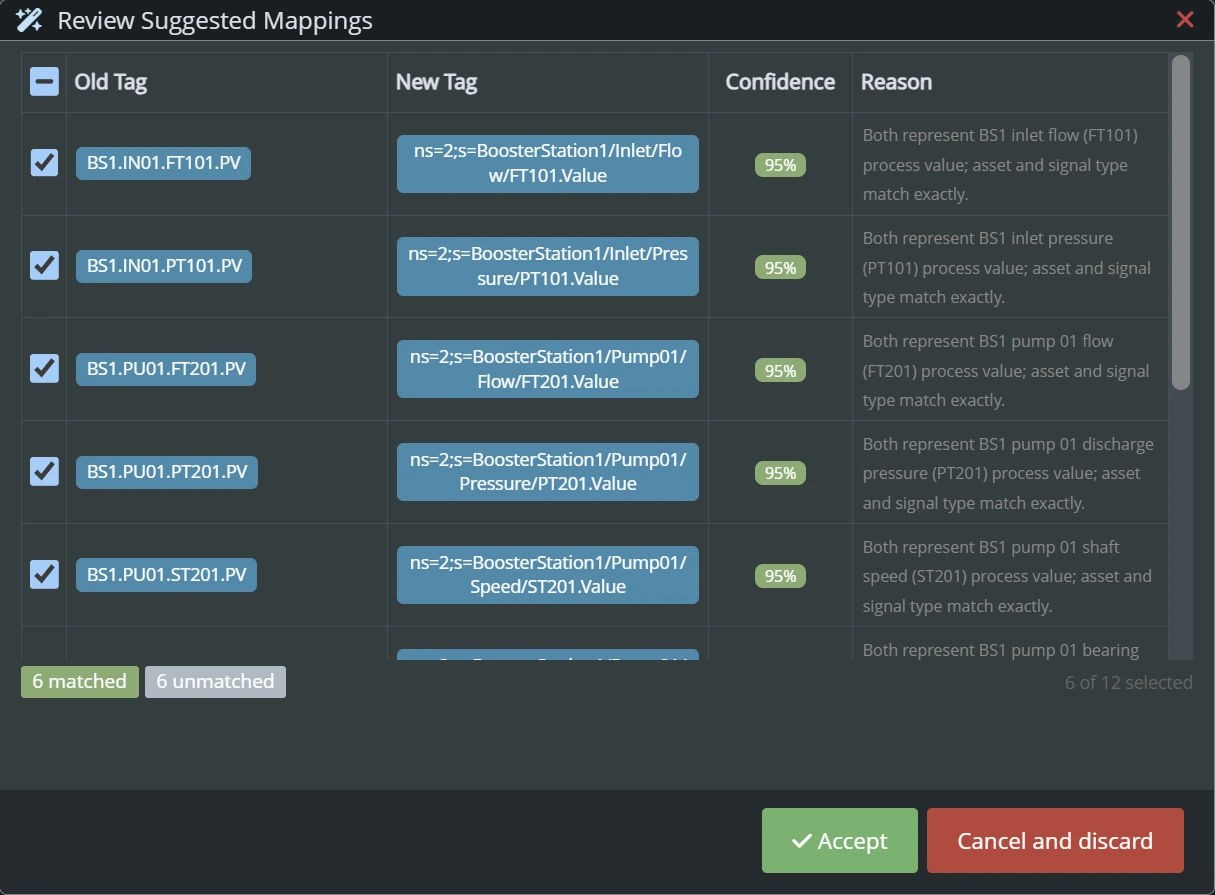Screen dimensions: 1215x895
Task: Click the New Tag column header
Action: coord(436,82)
